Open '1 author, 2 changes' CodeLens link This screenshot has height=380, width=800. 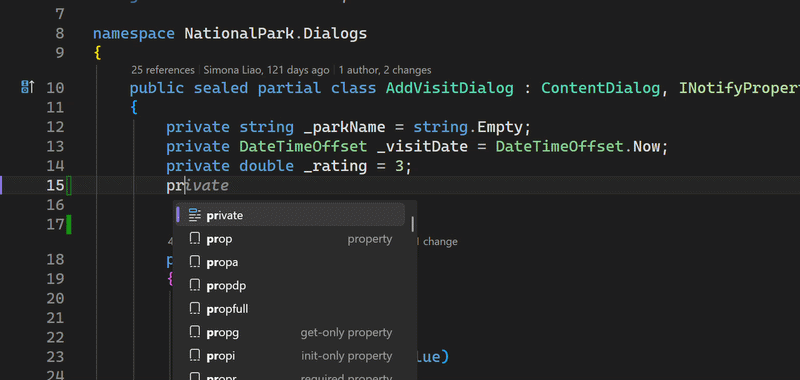pos(385,70)
